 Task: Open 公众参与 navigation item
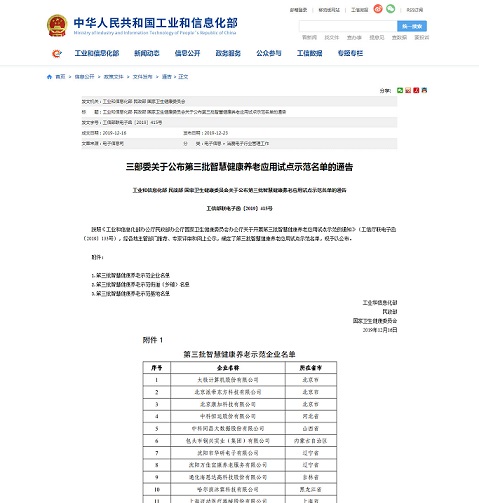[269, 53]
